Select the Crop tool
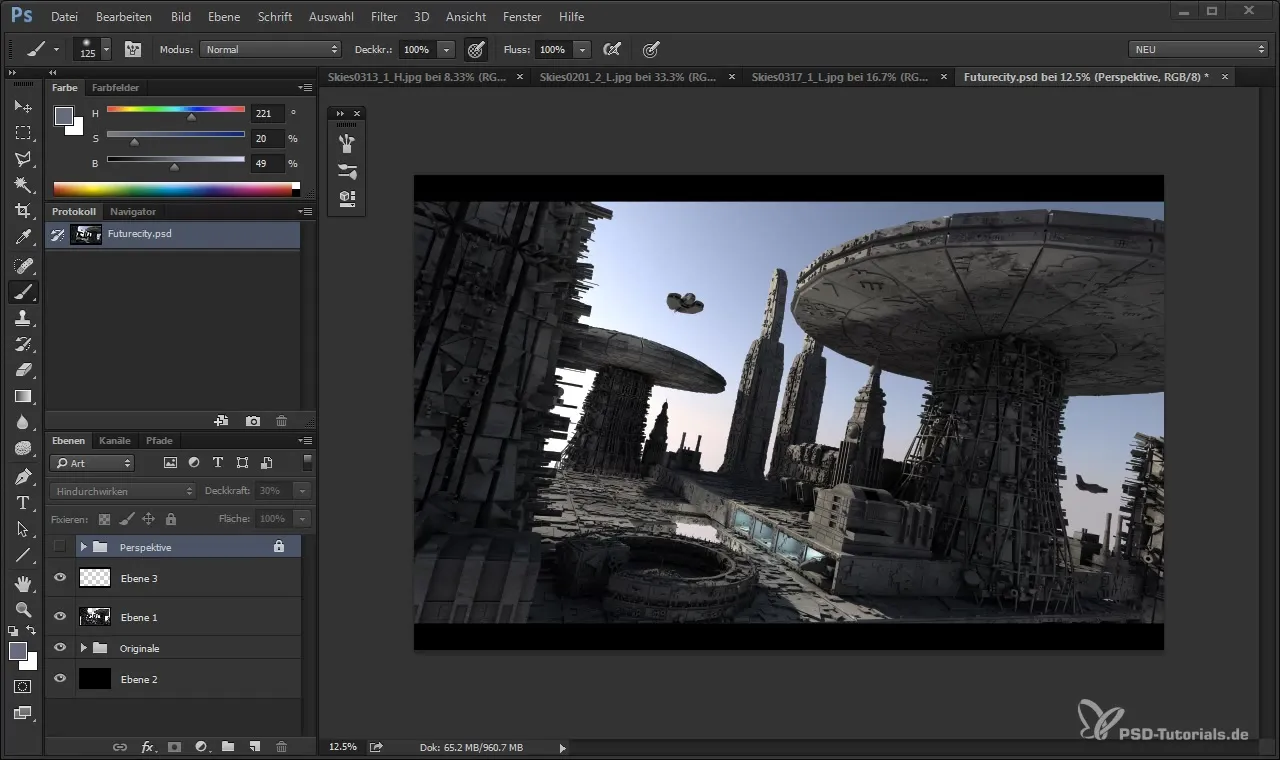 (x=23, y=211)
